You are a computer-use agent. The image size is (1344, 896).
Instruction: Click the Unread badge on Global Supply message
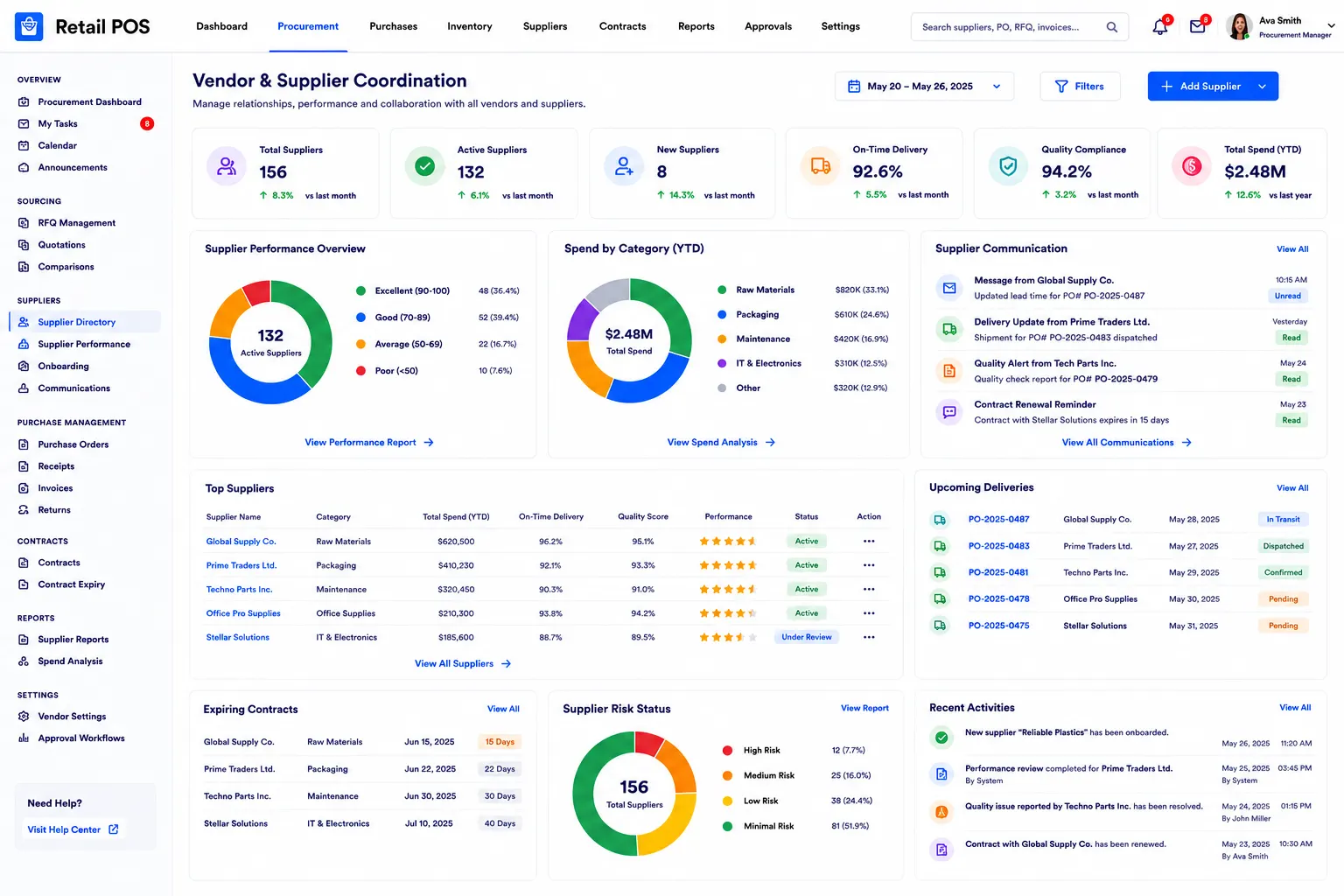tap(1288, 297)
